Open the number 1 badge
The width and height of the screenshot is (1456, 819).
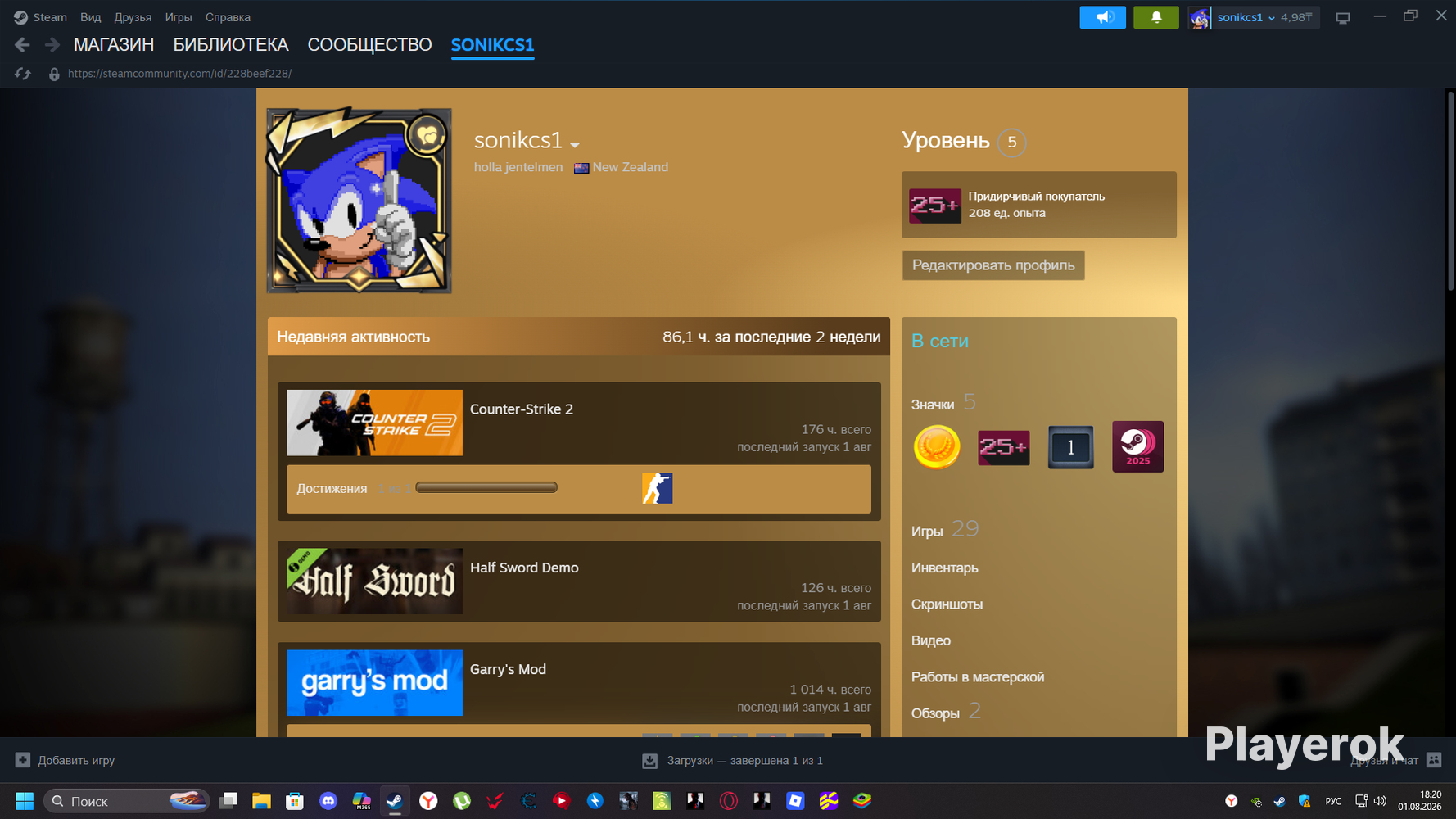point(1070,447)
